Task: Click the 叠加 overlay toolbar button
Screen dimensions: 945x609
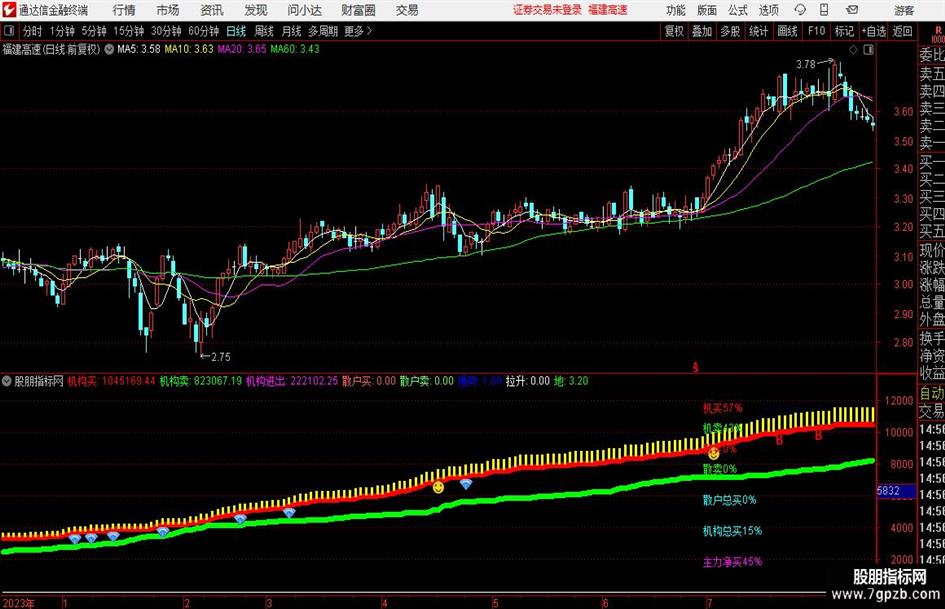Action: pos(702,31)
